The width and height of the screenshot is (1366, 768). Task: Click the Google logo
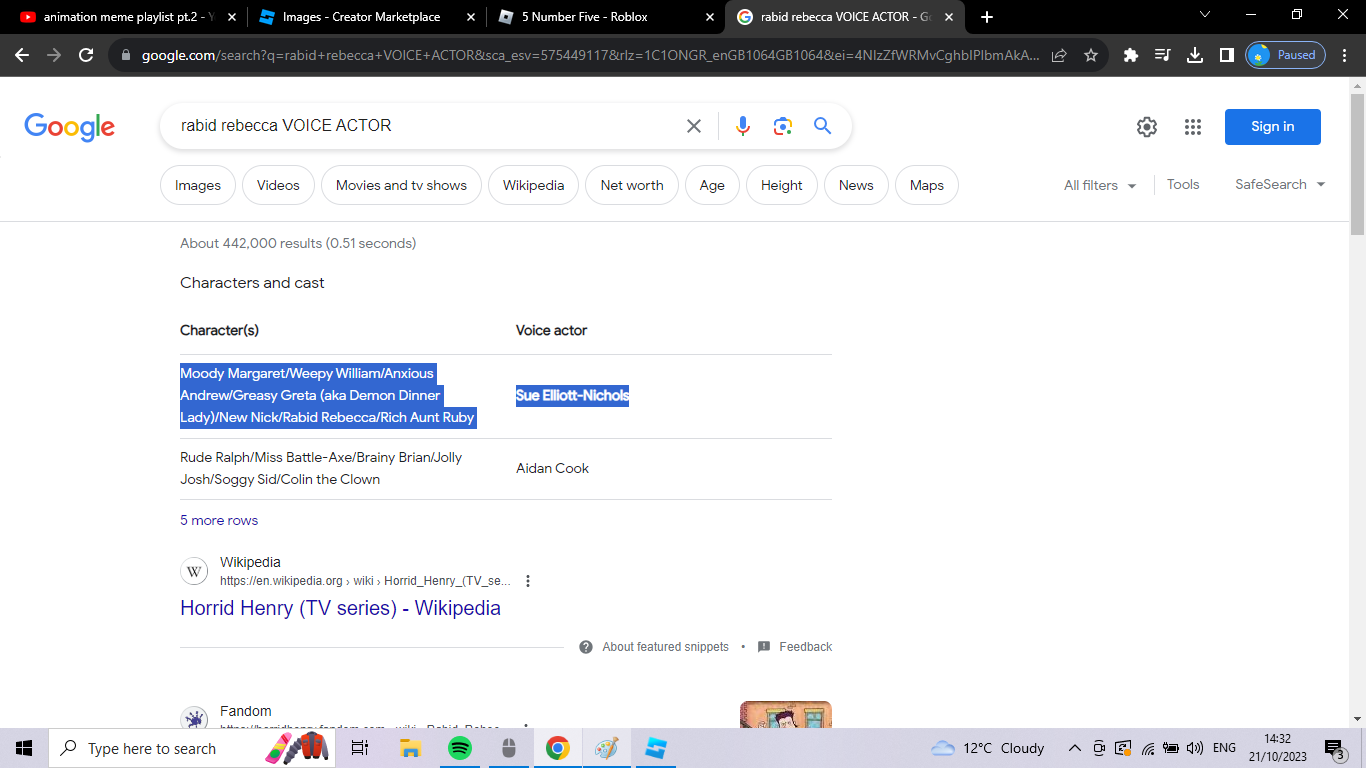click(70, 127)
